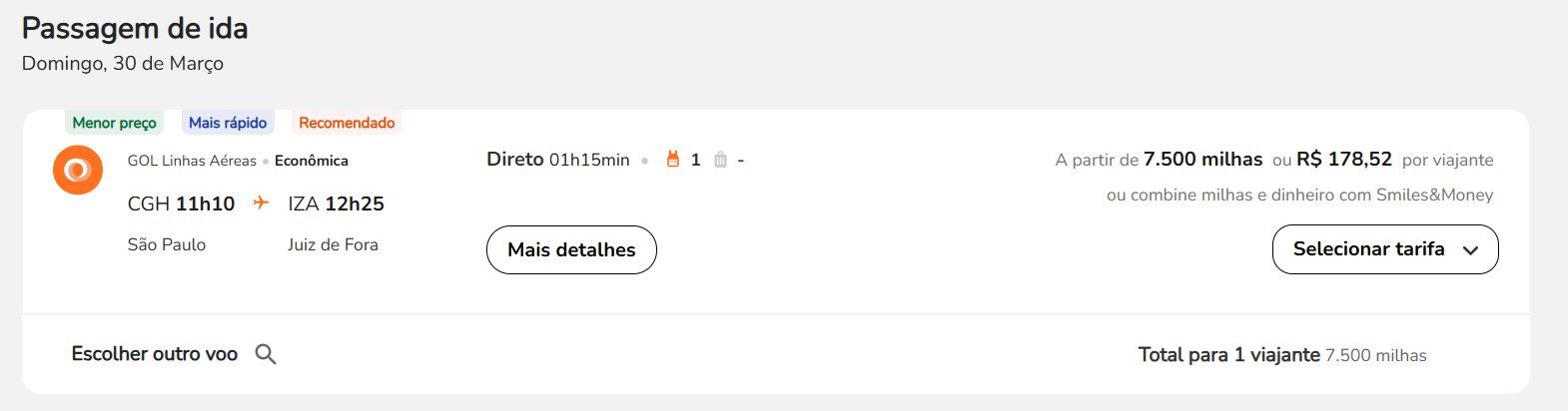Click the 7.500 milhas price
The image size is (1568, 411).
tap(1202, 160)
